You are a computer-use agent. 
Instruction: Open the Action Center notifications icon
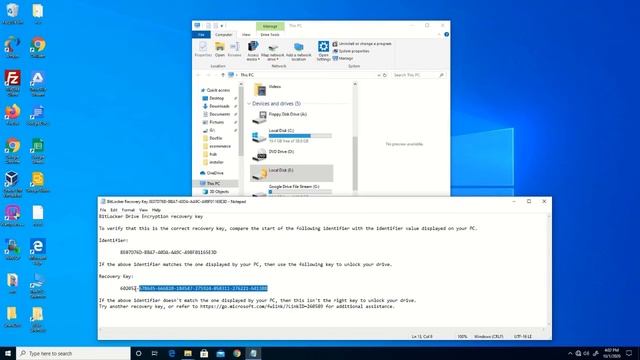pyautogui.click(x=629, y=353)
